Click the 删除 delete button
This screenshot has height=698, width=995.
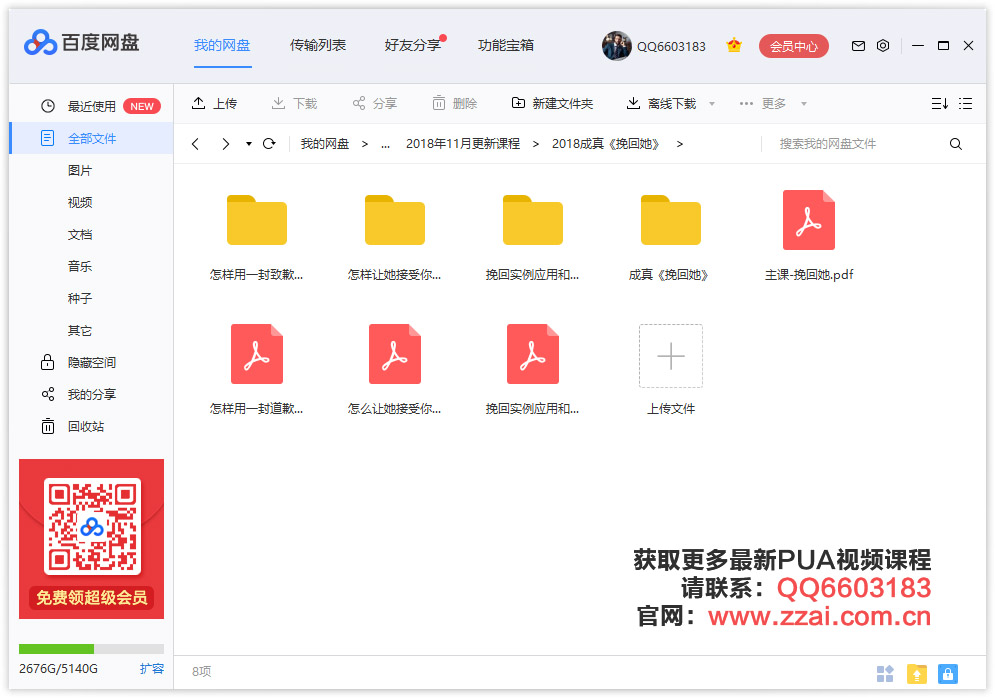coord(454,103)
